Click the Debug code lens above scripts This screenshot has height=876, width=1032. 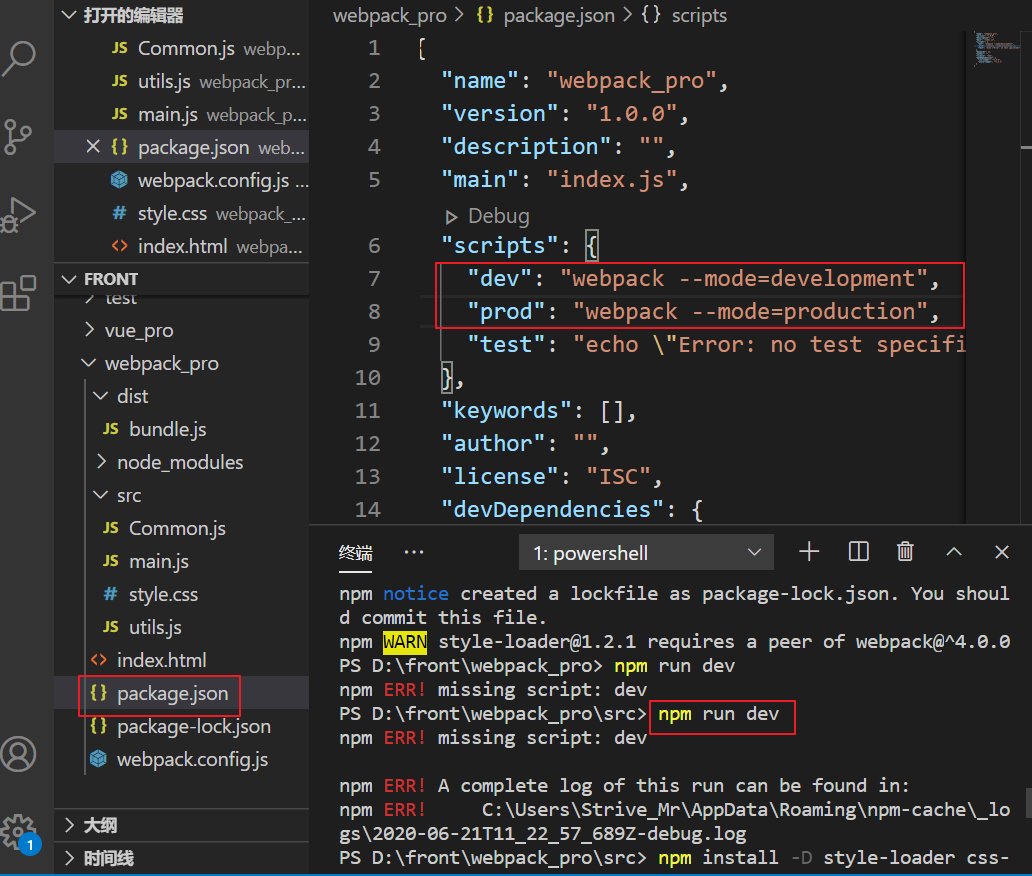(488, 216)
